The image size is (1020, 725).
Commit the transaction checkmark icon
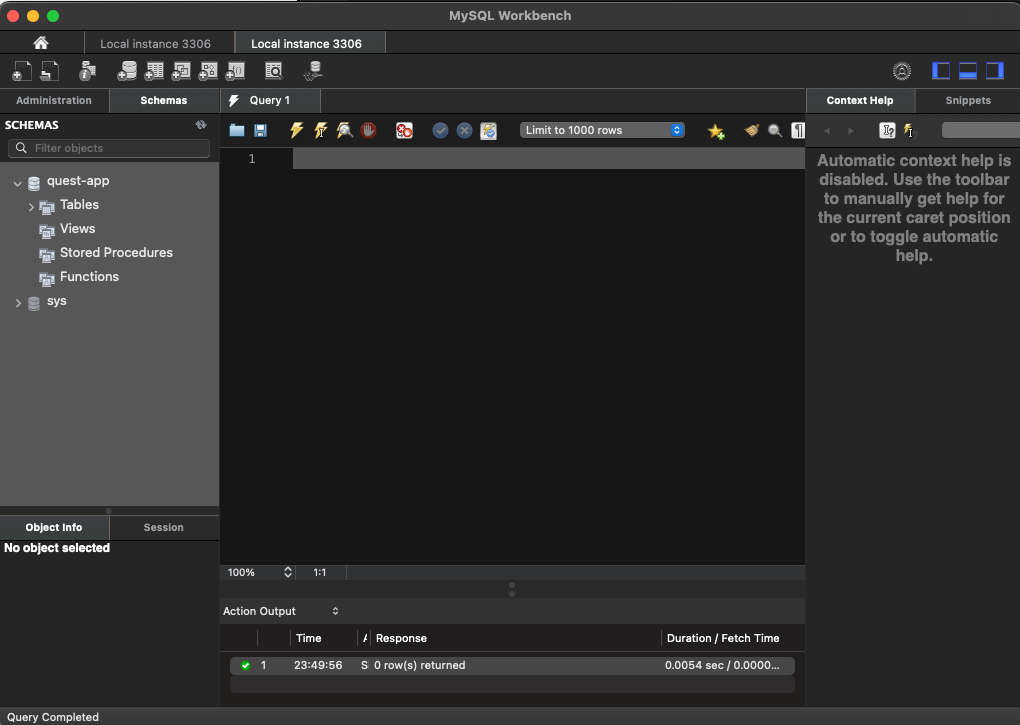tap(440, 130)
